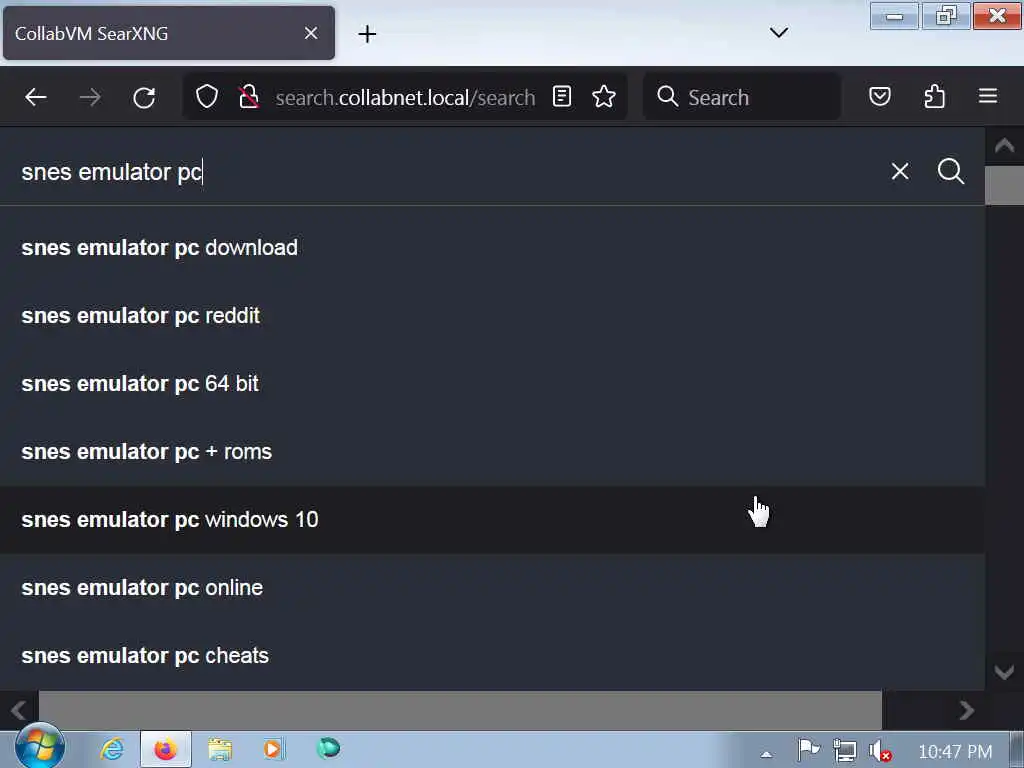Choose suggestion 'snes emulator pc download'

coord(492,248)
